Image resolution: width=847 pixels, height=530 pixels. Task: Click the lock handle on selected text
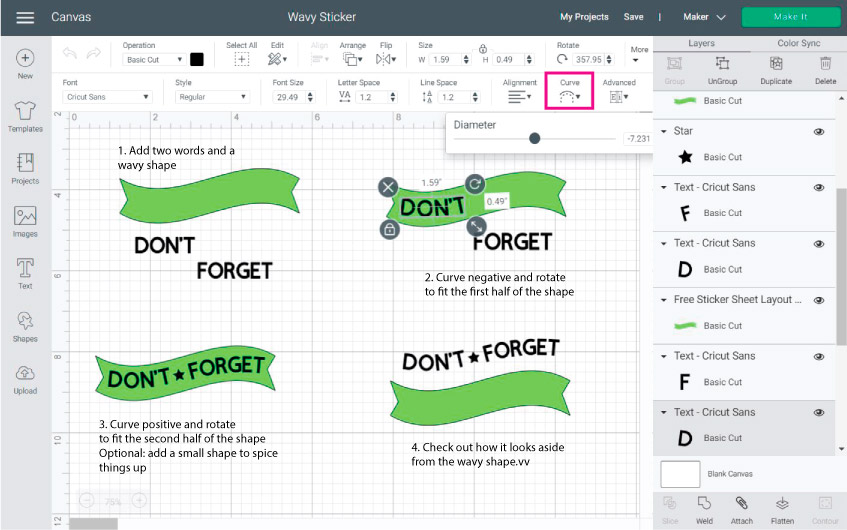[x=389, y=230]
